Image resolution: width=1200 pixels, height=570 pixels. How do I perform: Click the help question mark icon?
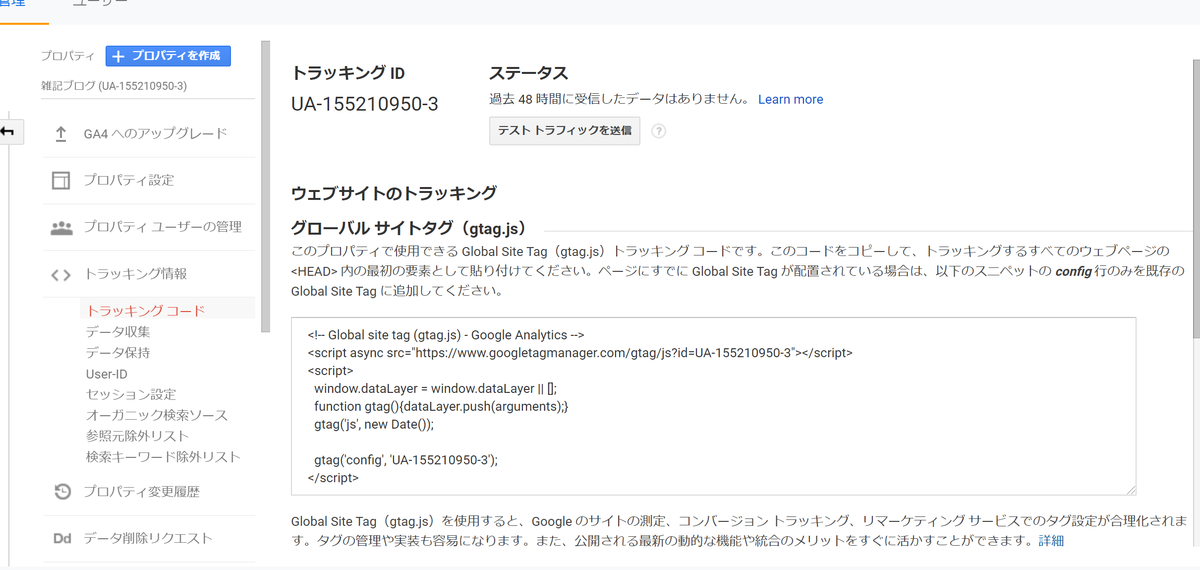(659, 131)
